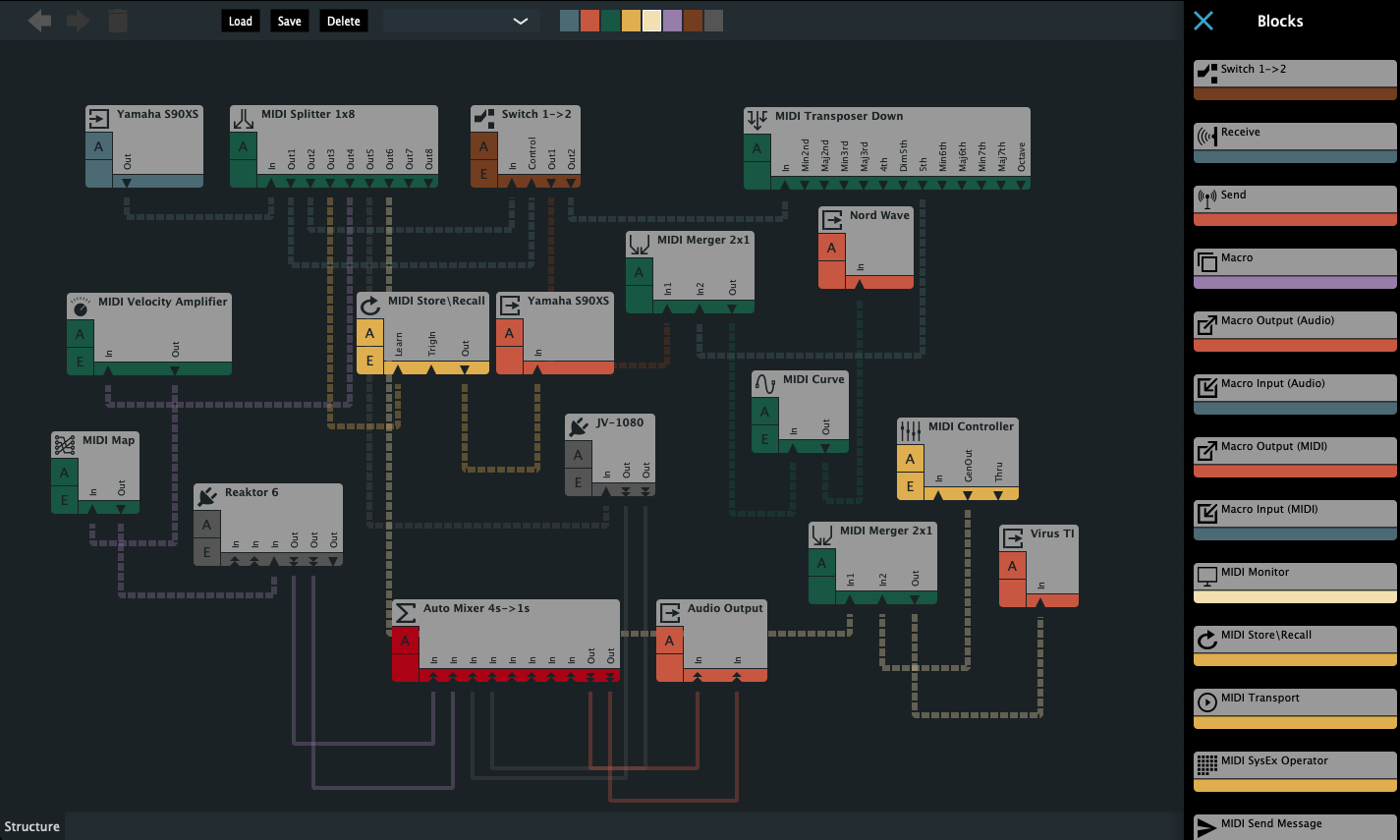
Task: Pick the pale cream color swatch
Action: coord(651,21)
